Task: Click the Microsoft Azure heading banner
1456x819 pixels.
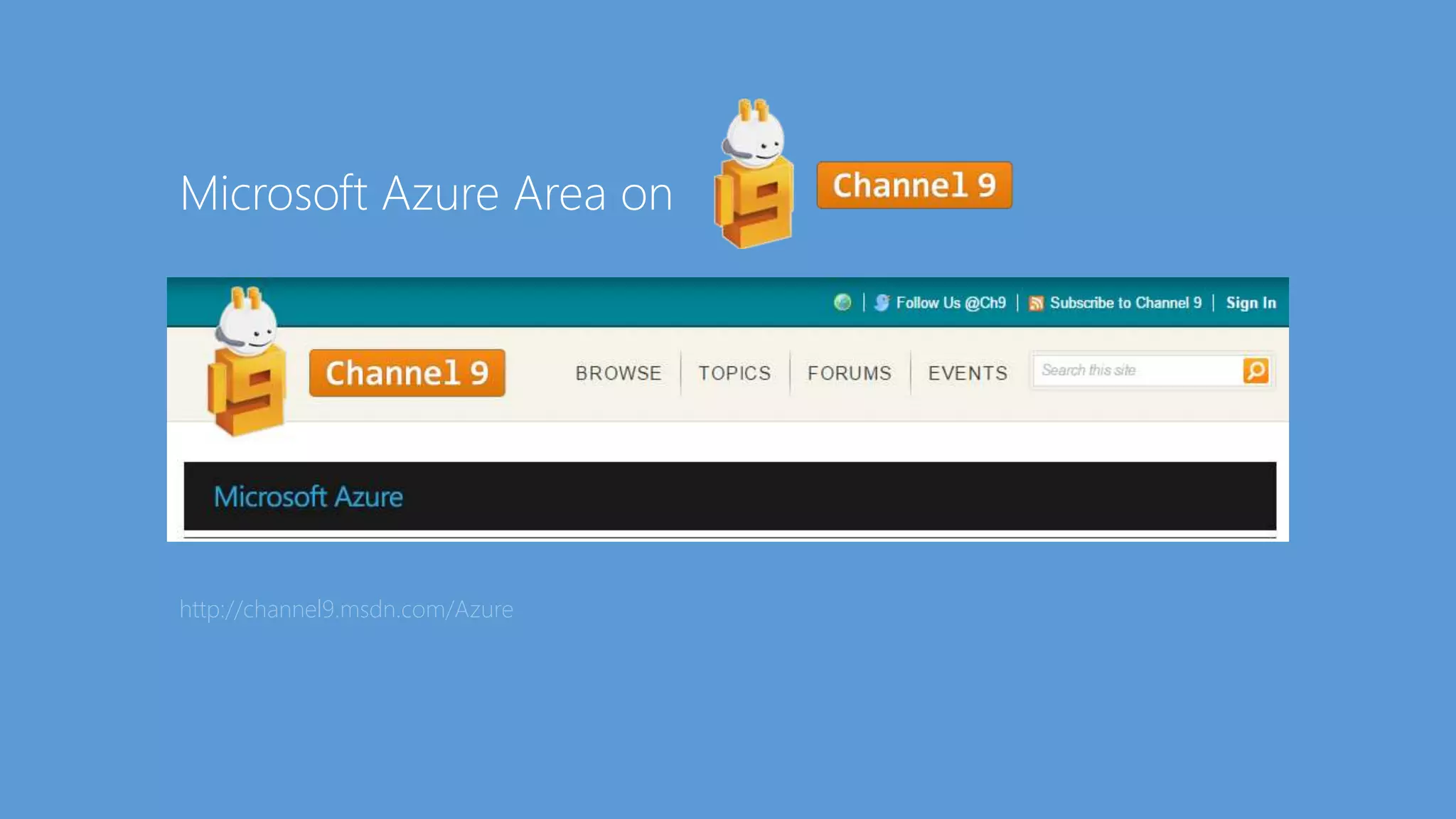Action: pos(730,496)
